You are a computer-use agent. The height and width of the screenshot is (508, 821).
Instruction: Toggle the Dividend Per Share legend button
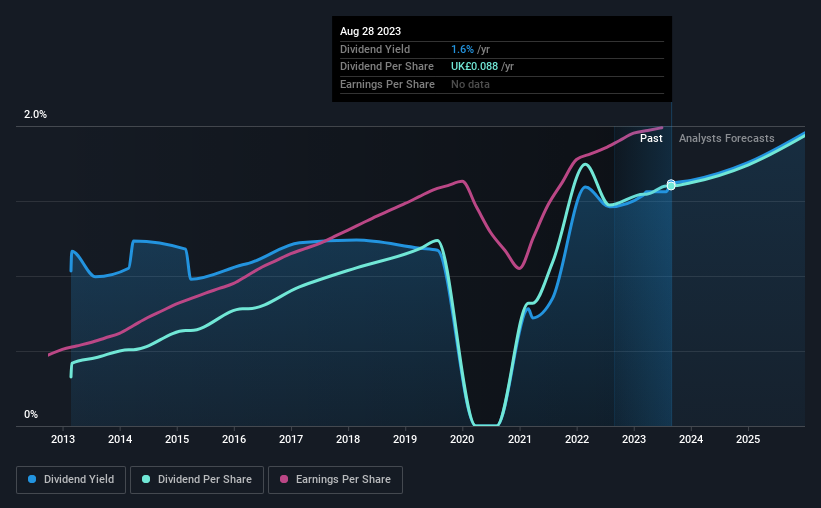(197, 480)
